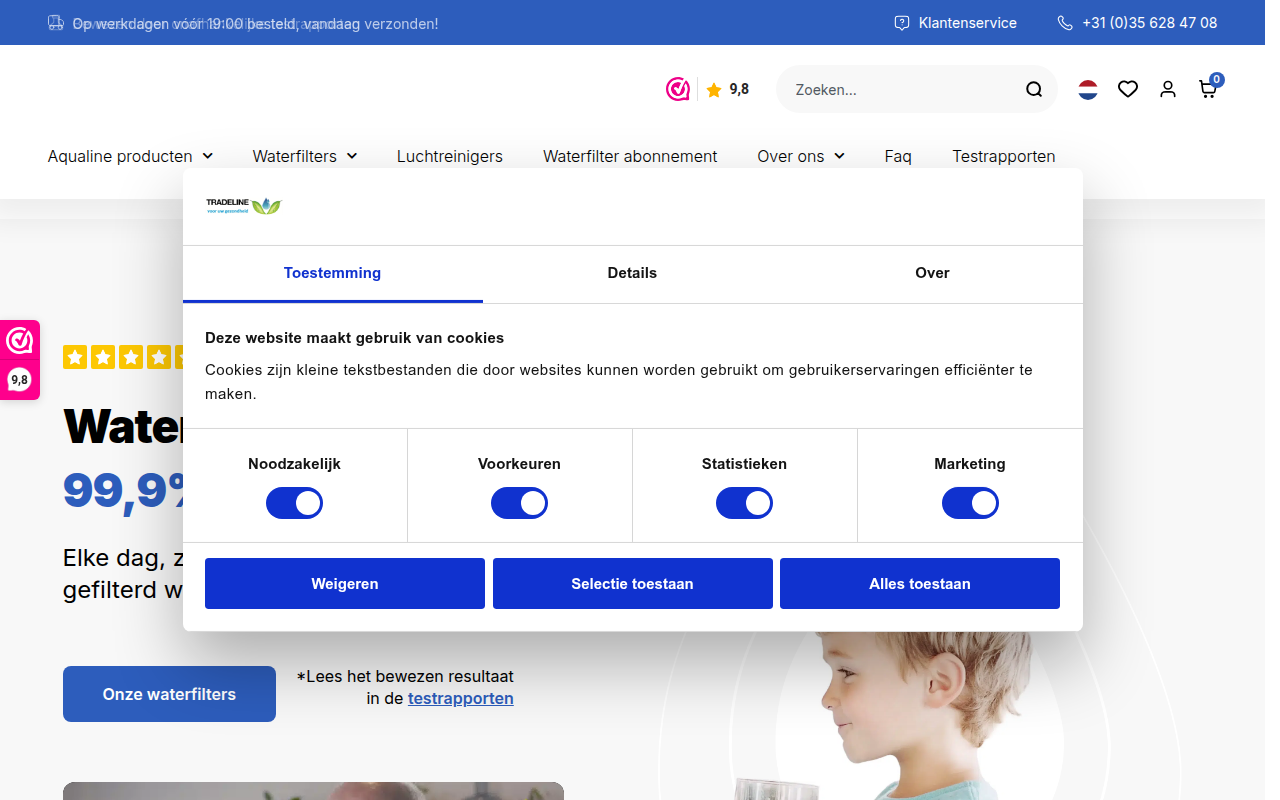The width and height of the screenshot is (1280, 800).
Task: Open the shopping cart icon
Action: coord(1209,88)
